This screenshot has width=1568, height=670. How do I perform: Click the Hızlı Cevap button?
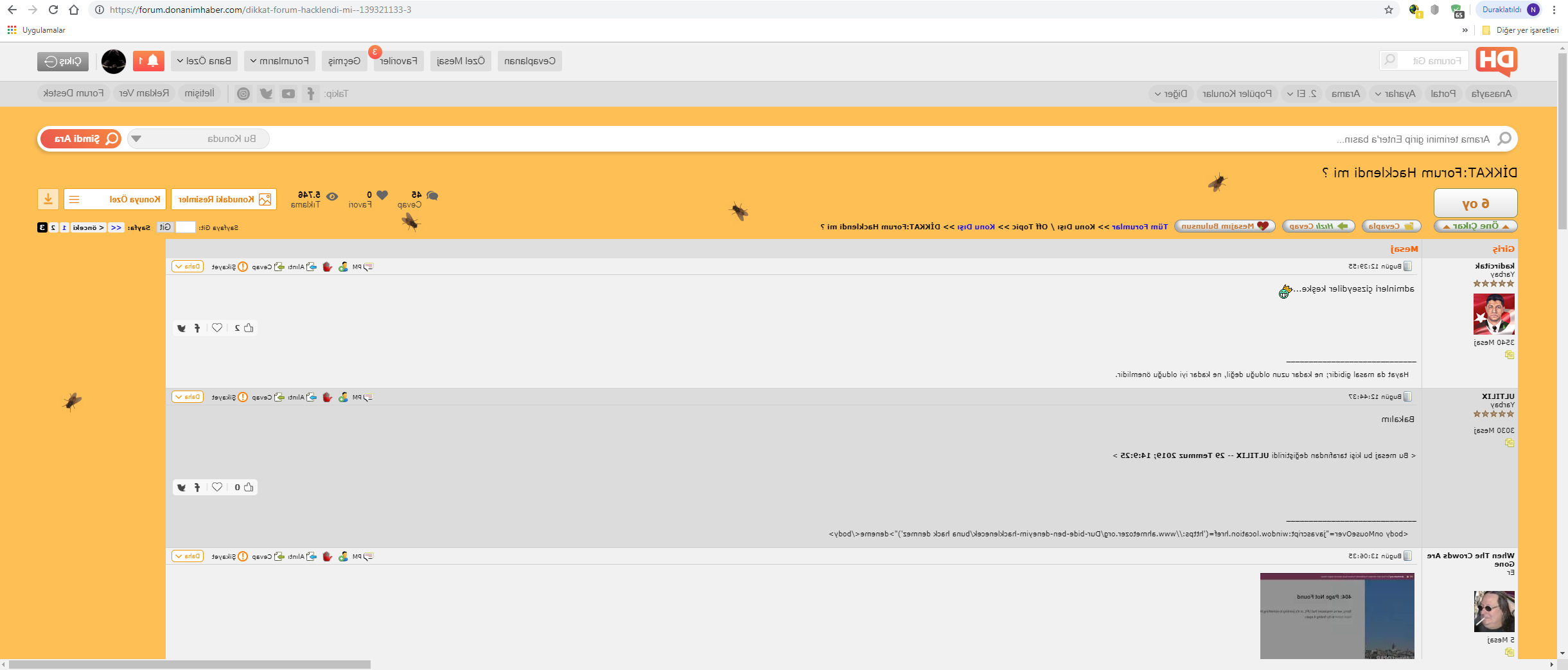[1319, 226]
